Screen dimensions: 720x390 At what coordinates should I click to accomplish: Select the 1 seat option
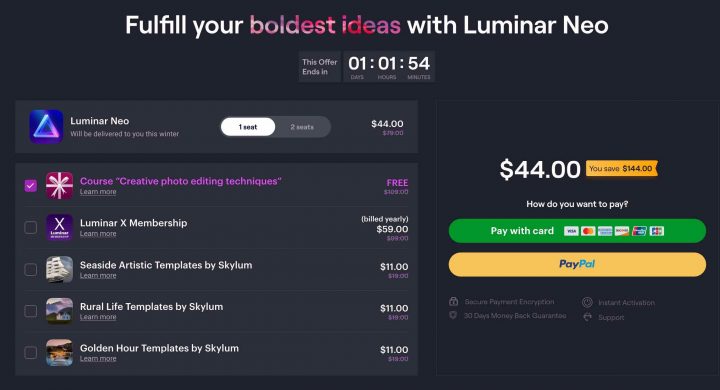pyautogui.click(x=248, y=127)
